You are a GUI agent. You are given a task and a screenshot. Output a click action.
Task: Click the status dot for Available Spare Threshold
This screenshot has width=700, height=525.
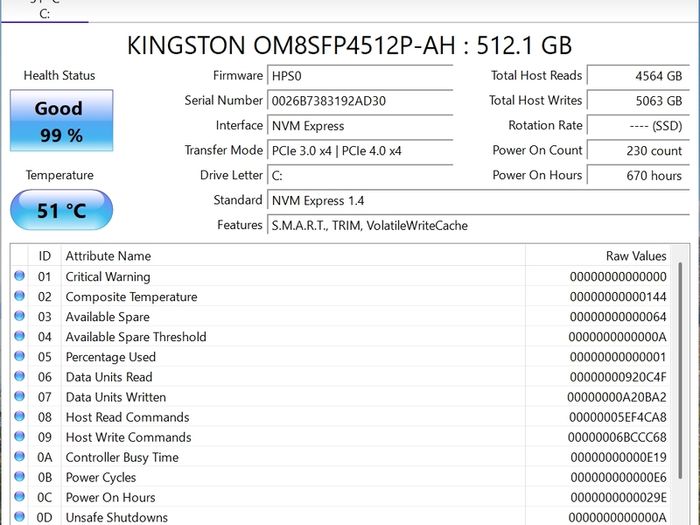[x=19, y=336]
